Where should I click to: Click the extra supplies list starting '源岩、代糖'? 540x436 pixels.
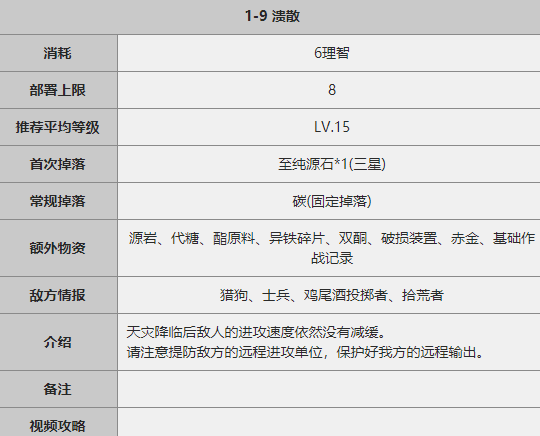332,248
